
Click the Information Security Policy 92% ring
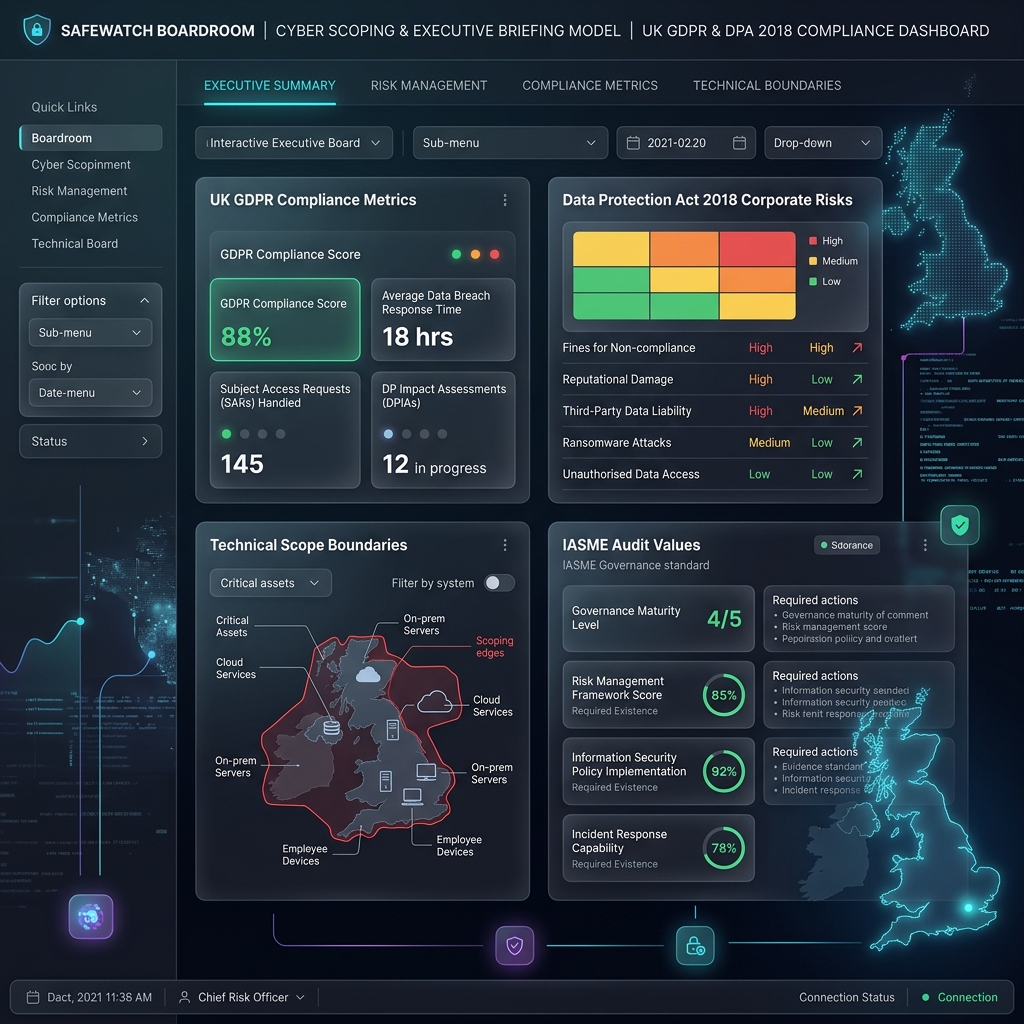[724, 771]
